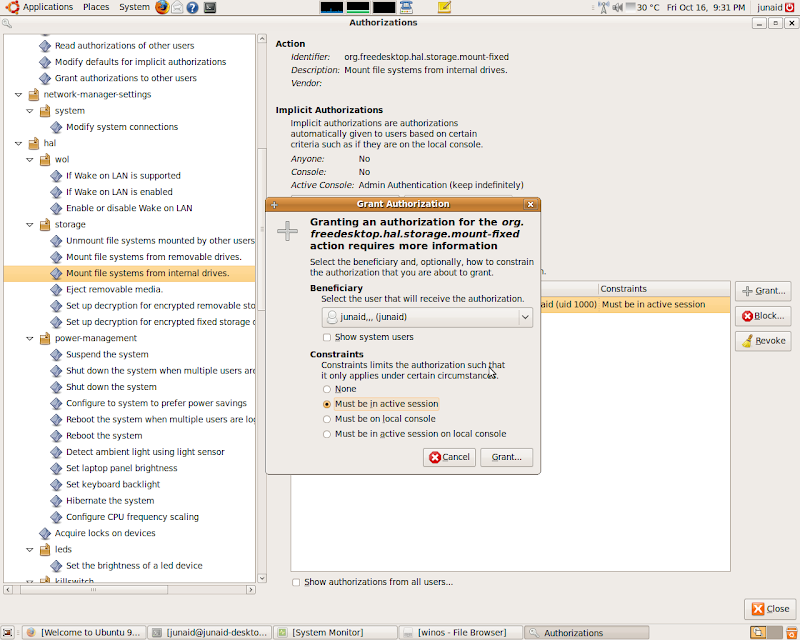Select Reboot the system action
This screenshot has height=640, width=800.
(104, 436)
